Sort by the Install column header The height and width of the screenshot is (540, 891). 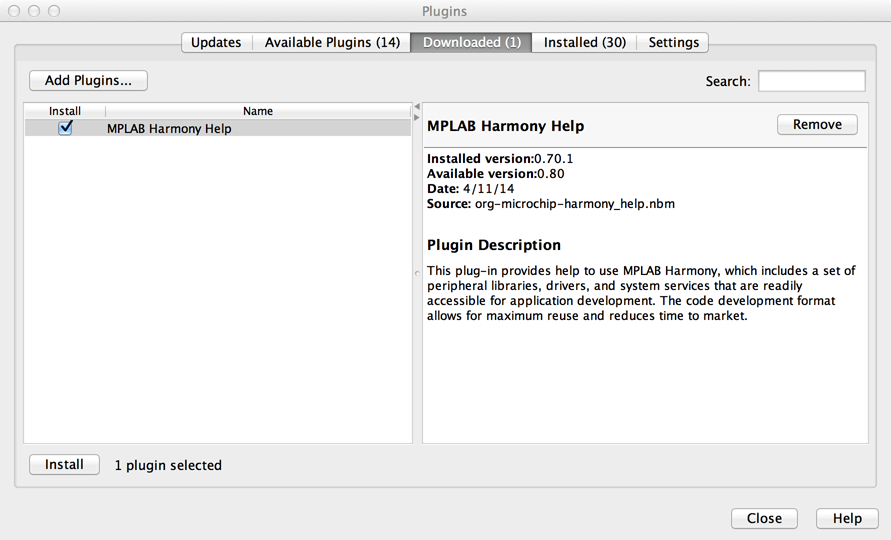click(65, 111)
